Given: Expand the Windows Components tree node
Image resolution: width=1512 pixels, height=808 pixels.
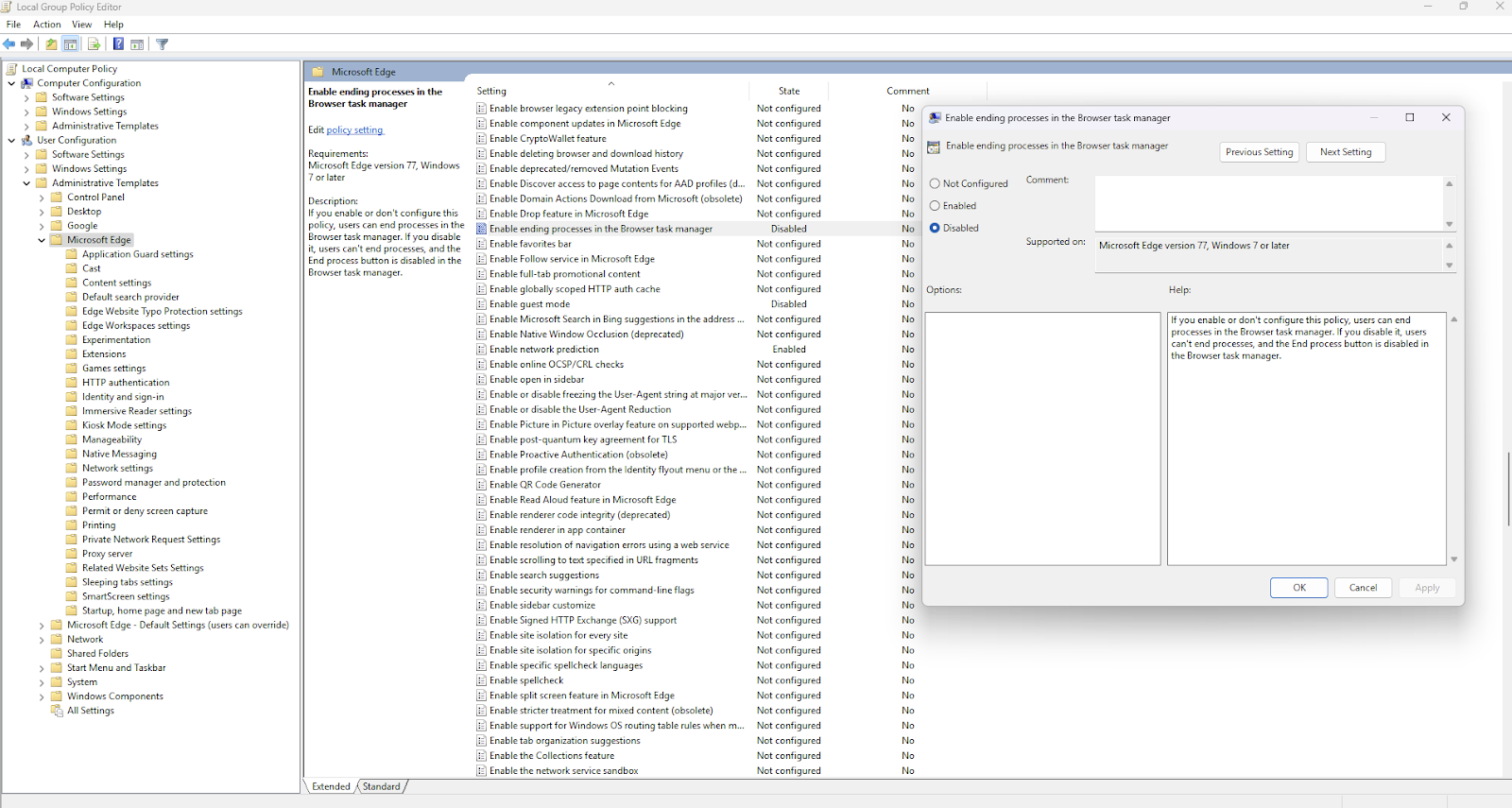Looking at the screenshot, I should pos(42,696).
